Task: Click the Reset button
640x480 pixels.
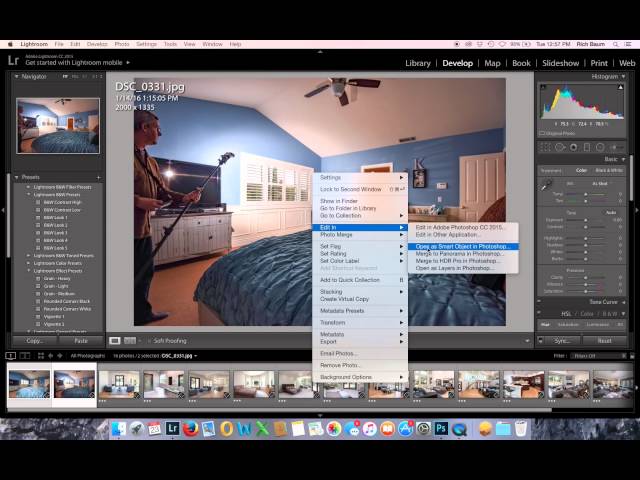Action: pyautogui.click(x=604, y=340)
